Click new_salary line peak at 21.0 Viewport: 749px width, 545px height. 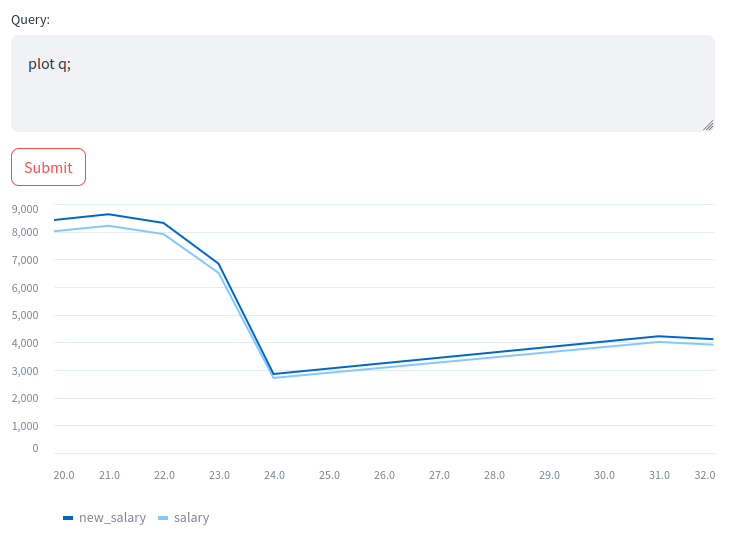click(109, 214)
